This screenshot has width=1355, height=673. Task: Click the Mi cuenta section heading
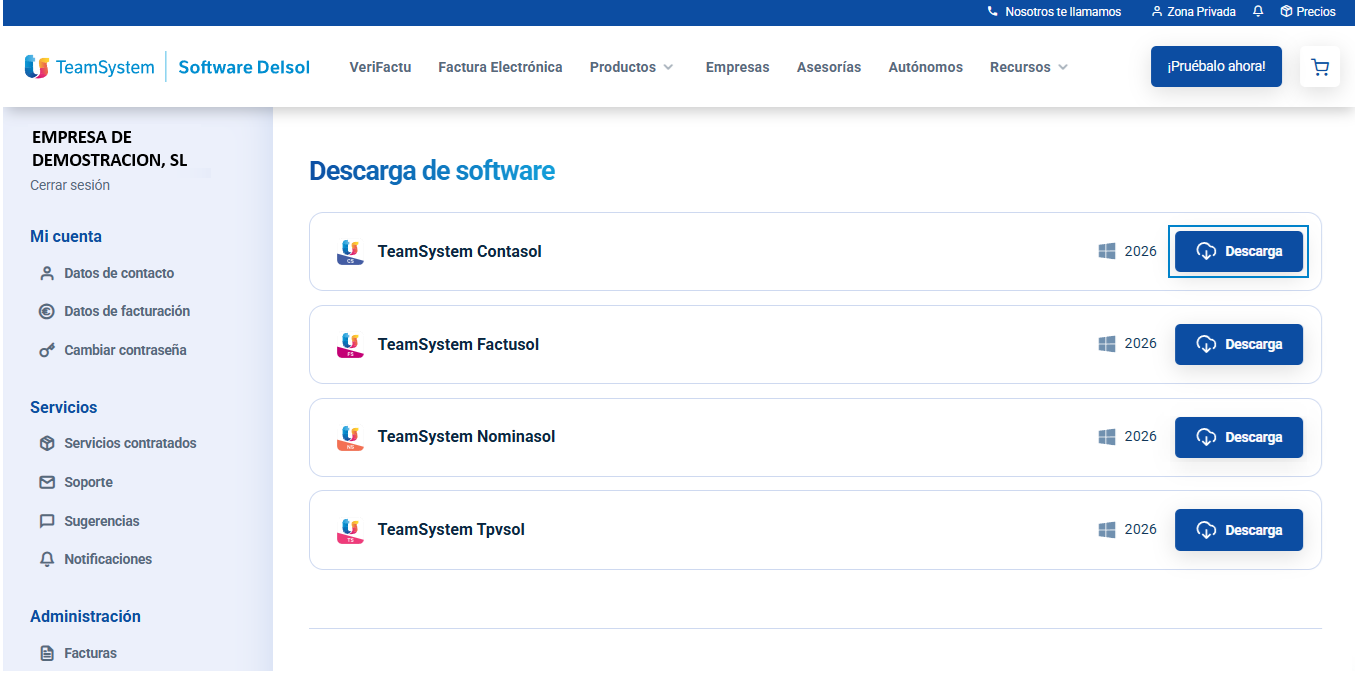click(x=66, y=236)
